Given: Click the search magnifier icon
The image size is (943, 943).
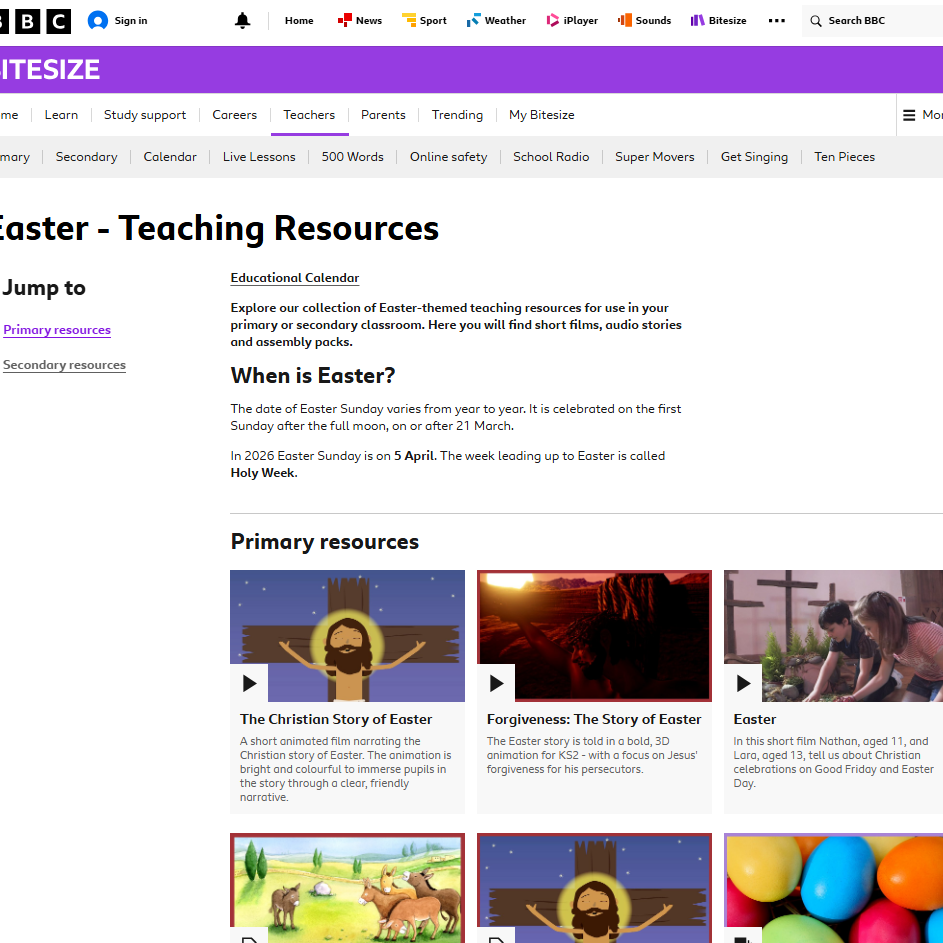Looking at the screenshot, I should tap(816, 21).
